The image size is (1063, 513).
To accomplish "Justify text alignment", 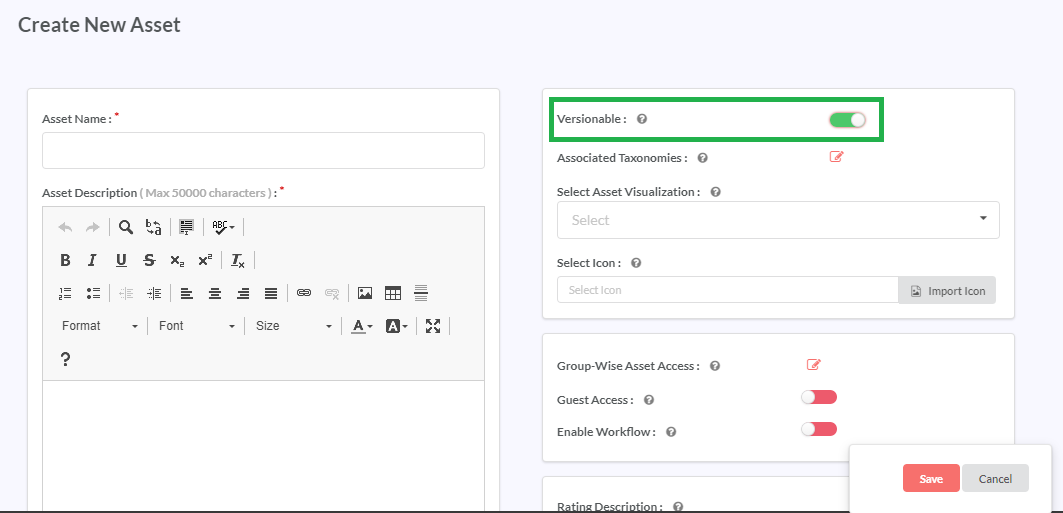I will [x=270, y=293].
